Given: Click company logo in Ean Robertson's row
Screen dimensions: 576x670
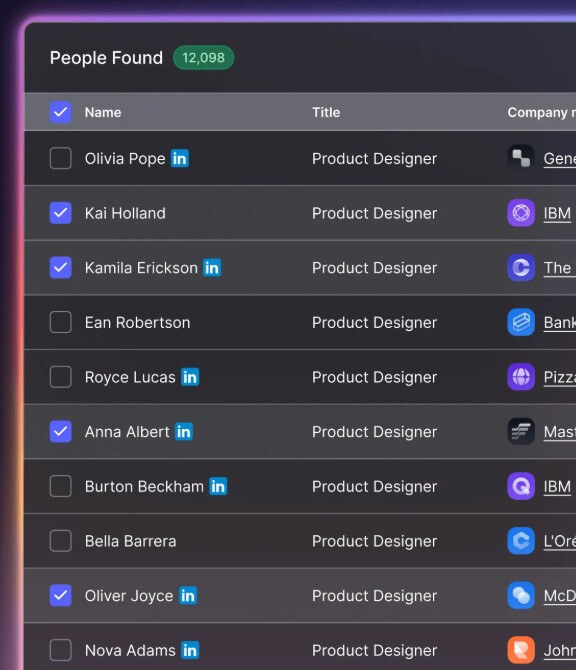Looking at the screenshot, I should [521, 322].
